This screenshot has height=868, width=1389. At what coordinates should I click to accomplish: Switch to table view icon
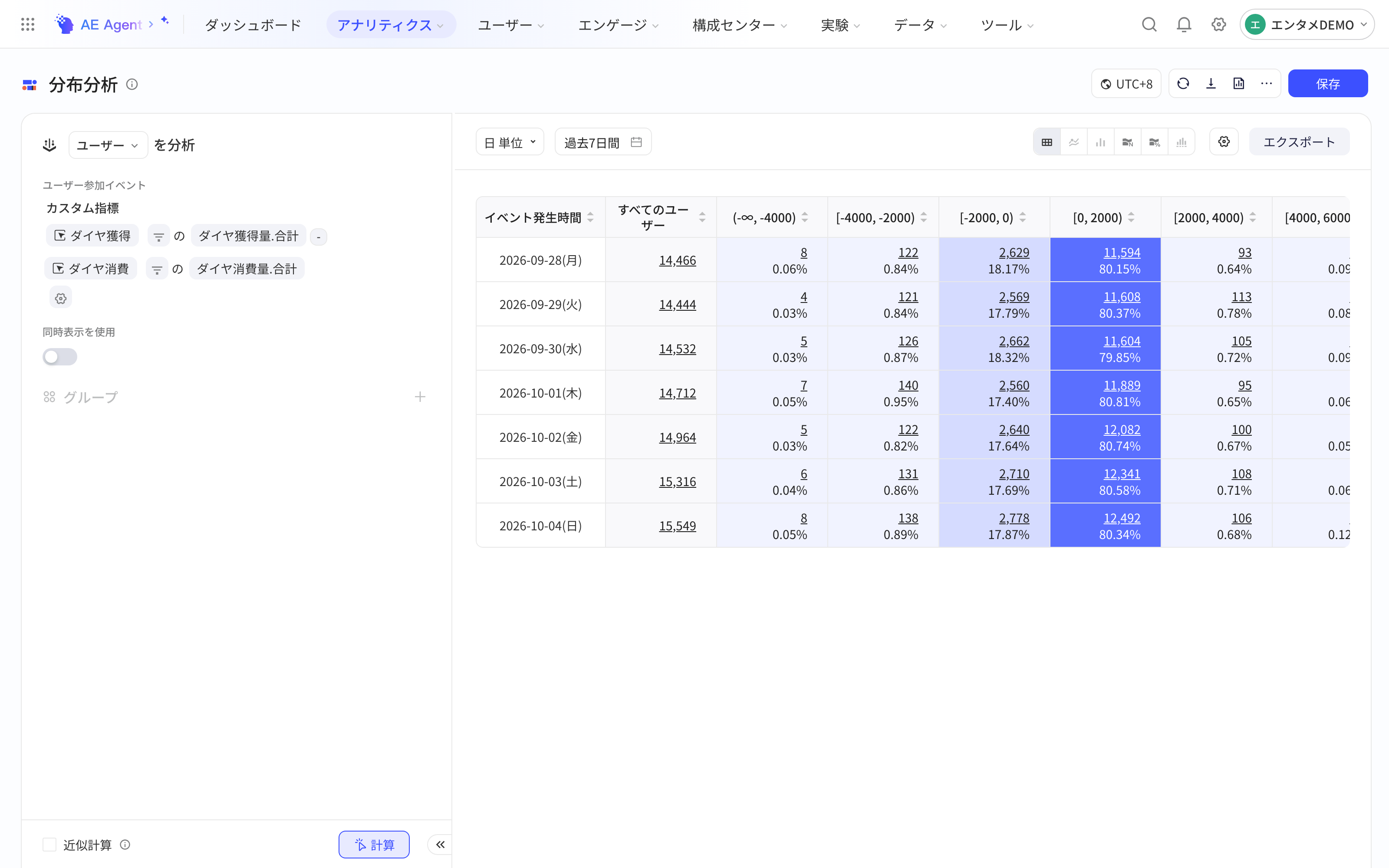point(1047,142)
